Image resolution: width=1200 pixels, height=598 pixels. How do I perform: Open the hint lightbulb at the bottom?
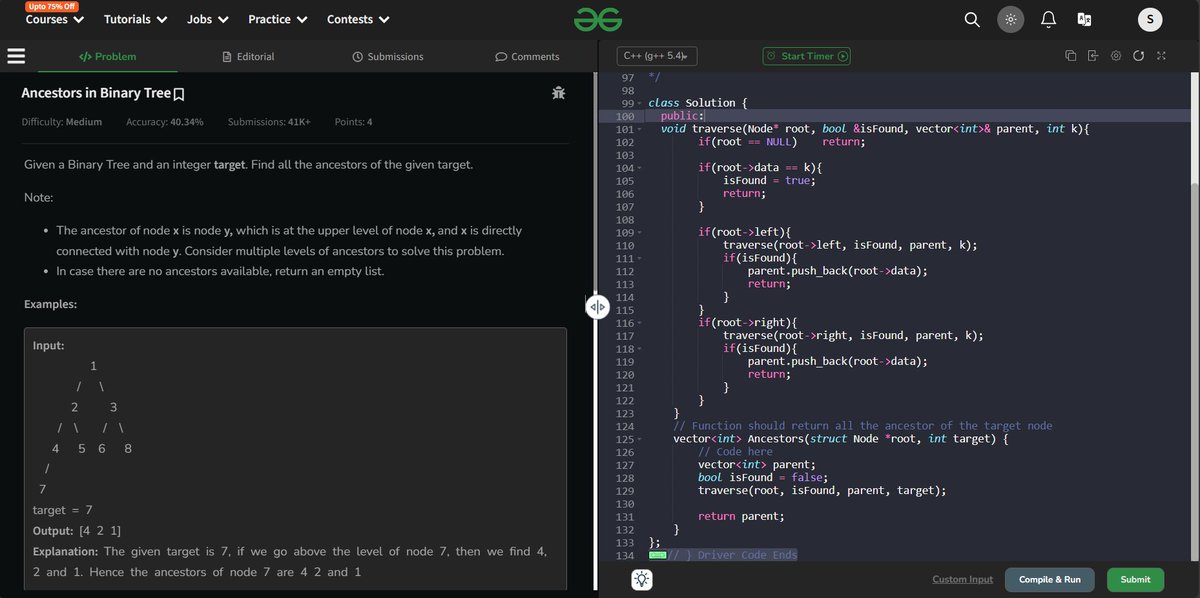coord(641,578)
